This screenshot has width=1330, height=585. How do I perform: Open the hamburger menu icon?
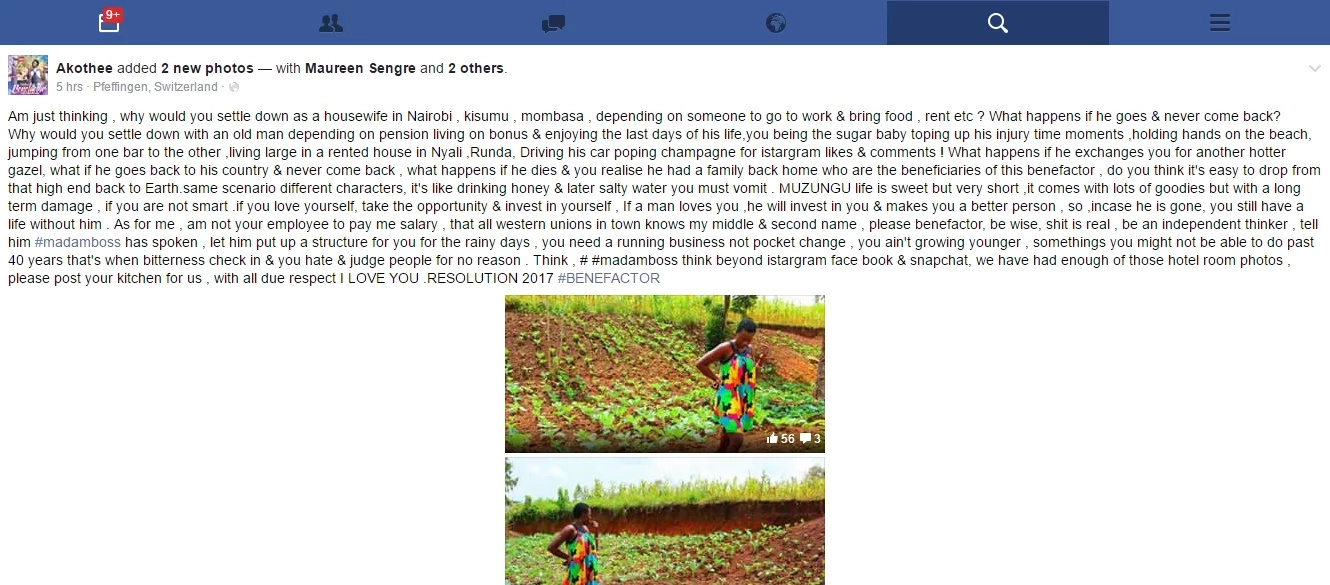pos(1219,22)
